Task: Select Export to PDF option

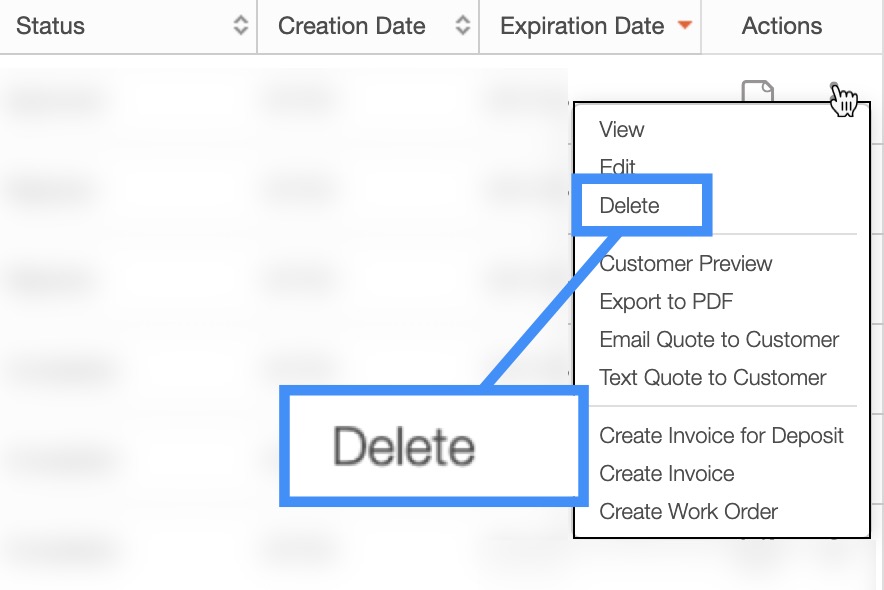Action: 667,302
